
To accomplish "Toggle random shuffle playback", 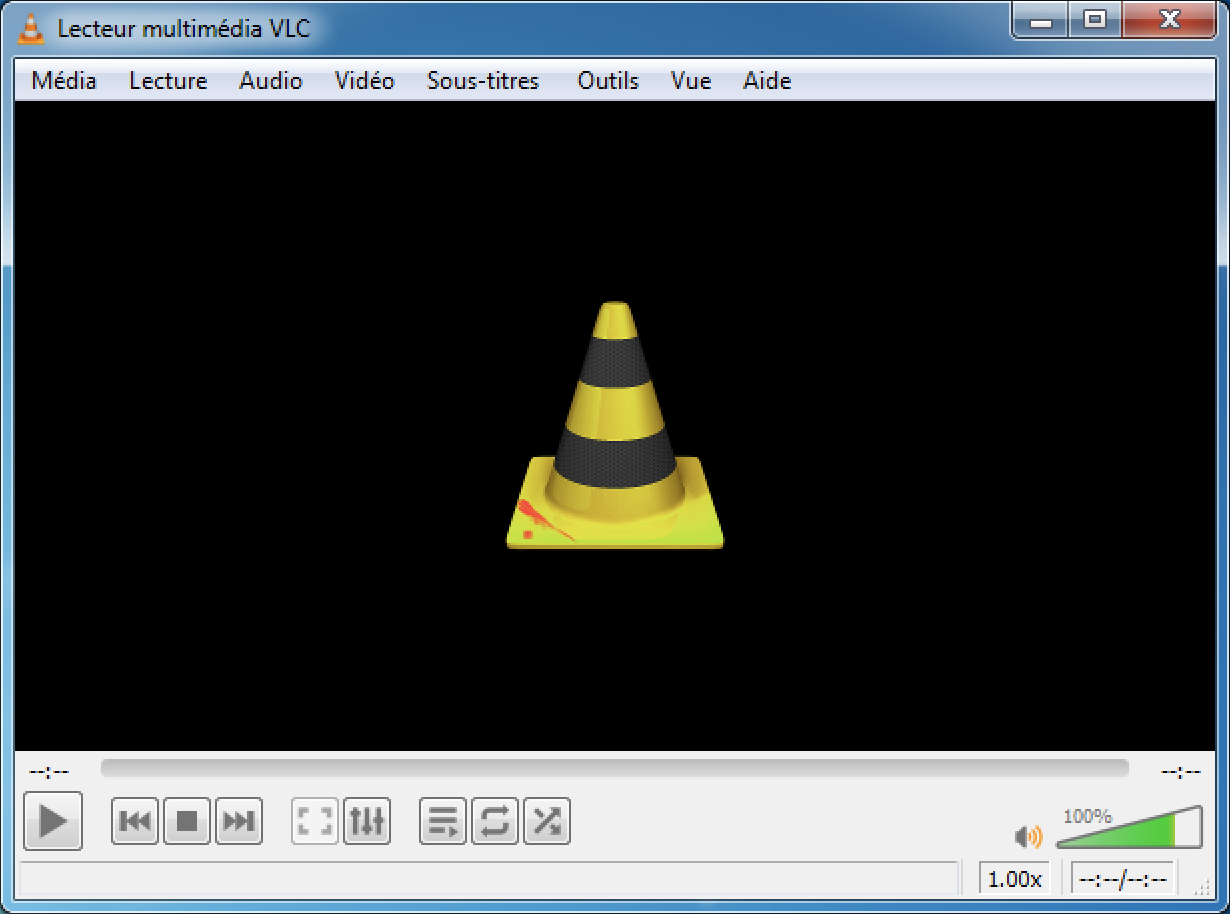I will (547, 822).
